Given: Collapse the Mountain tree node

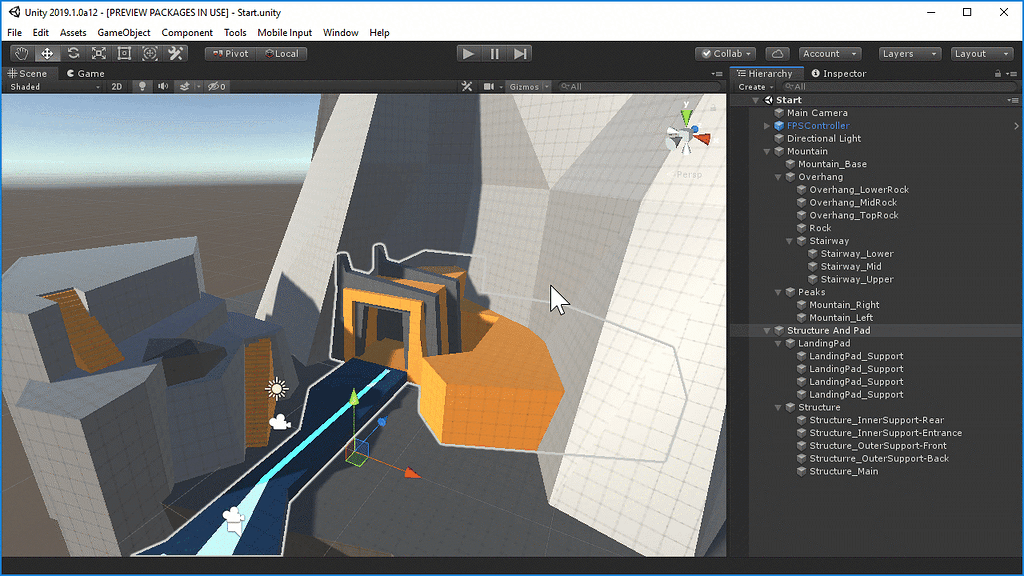Looking at the screenshot, I should (767, 152).
